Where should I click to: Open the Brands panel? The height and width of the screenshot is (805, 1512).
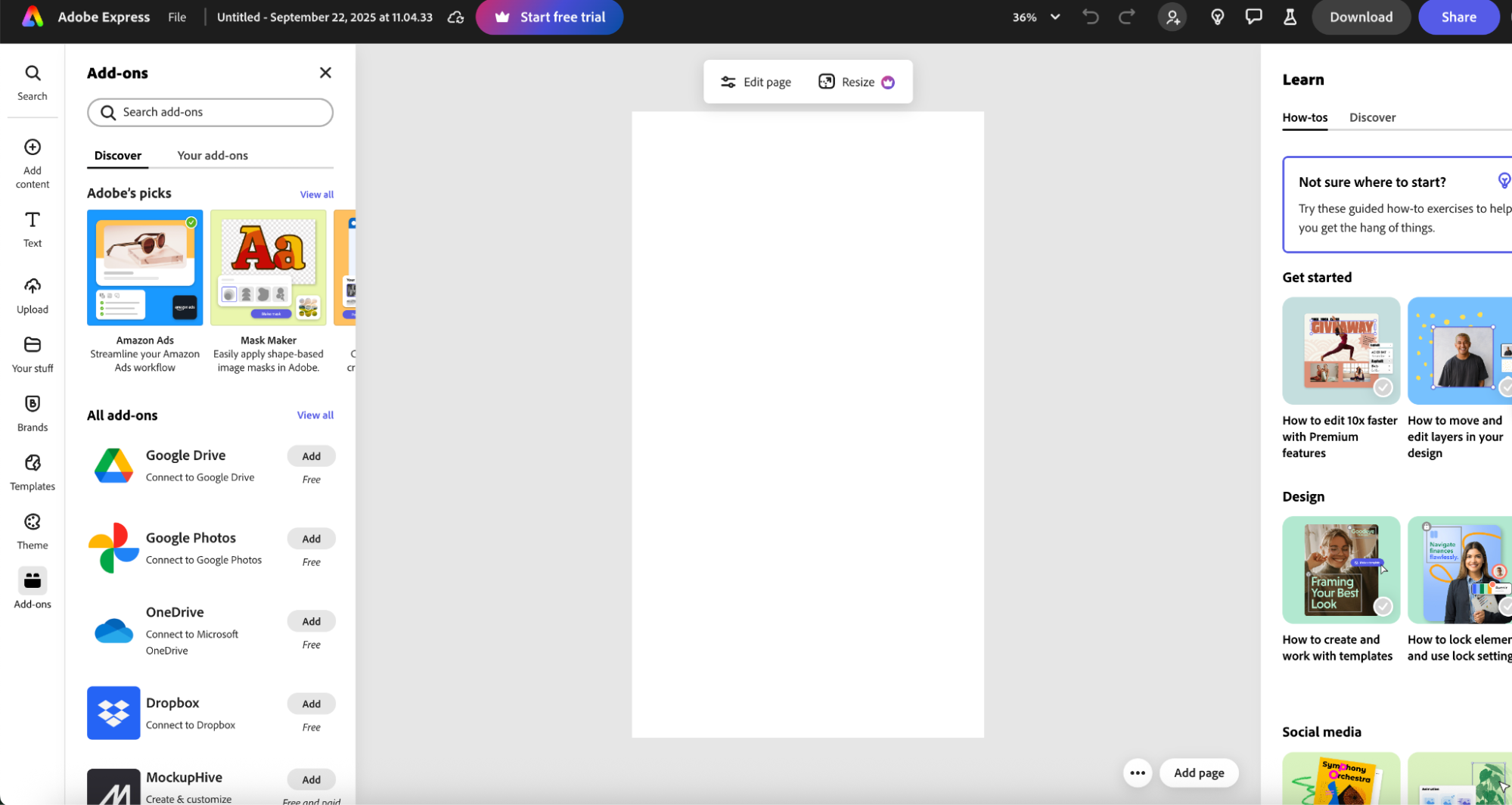click(x=33, y=414)
